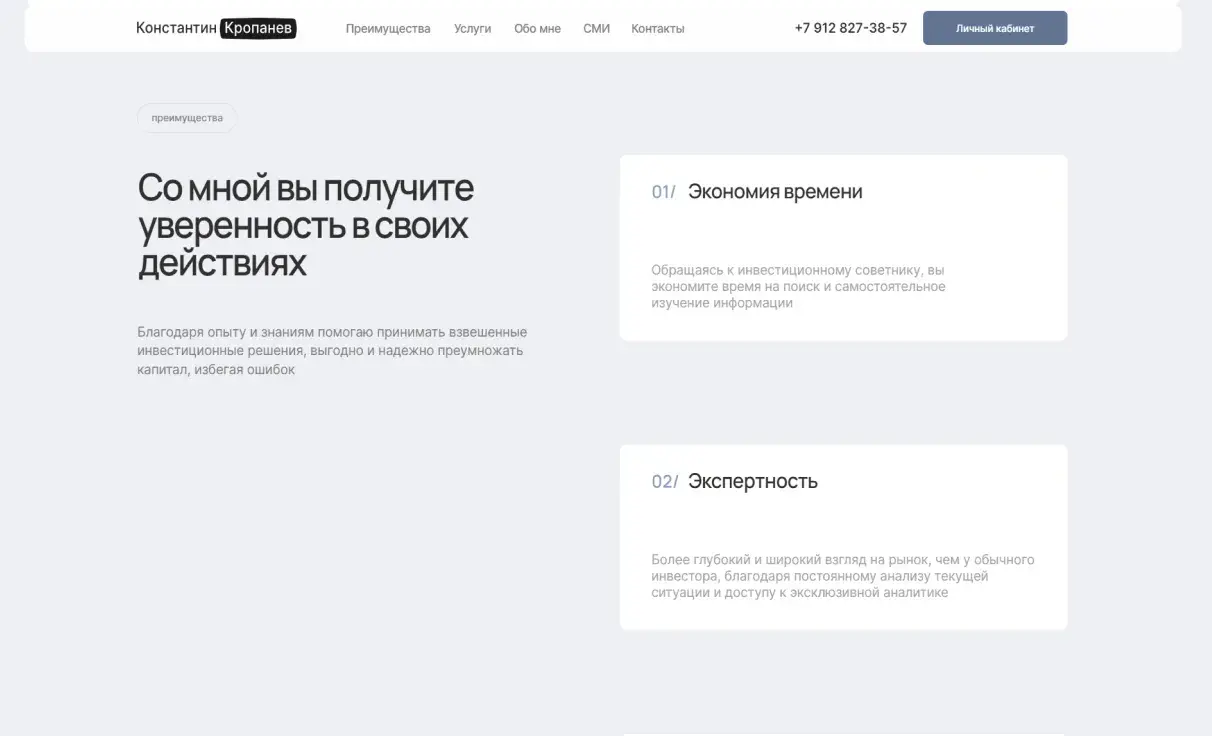This screenshot has width=1212, height=736.
Task: Click the преимущества tag pill
Action: pyautogui.click(x=187, y=118)
